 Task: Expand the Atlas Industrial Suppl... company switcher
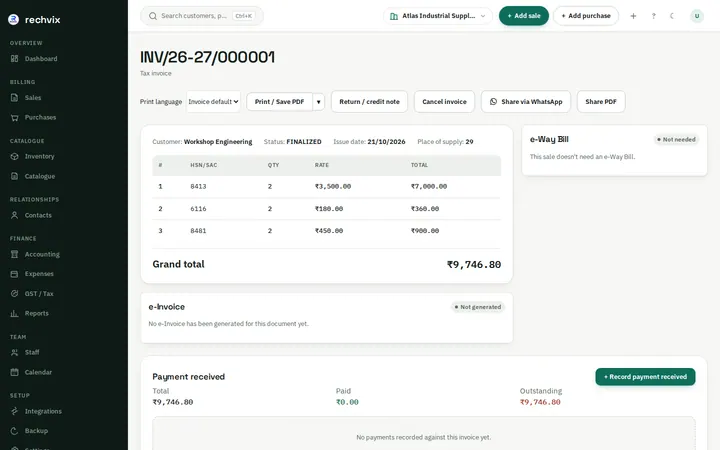coord(438,16)
